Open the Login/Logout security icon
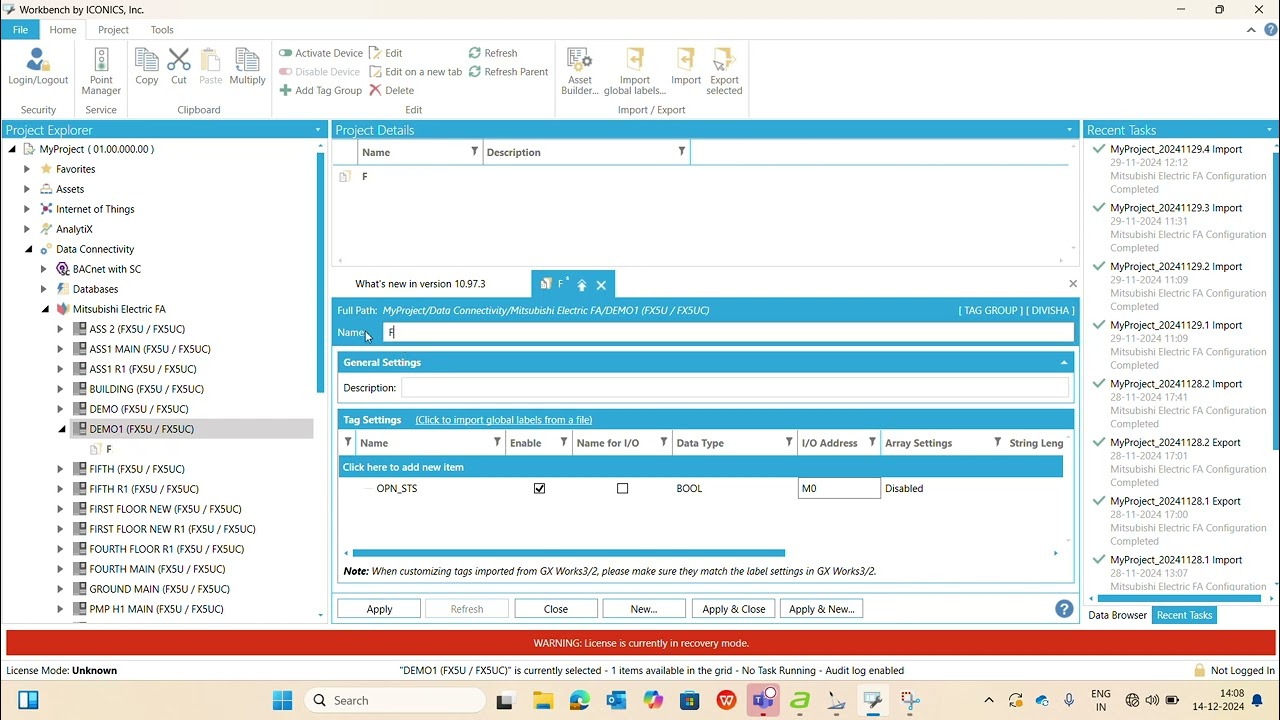 (x=38, y=66)
